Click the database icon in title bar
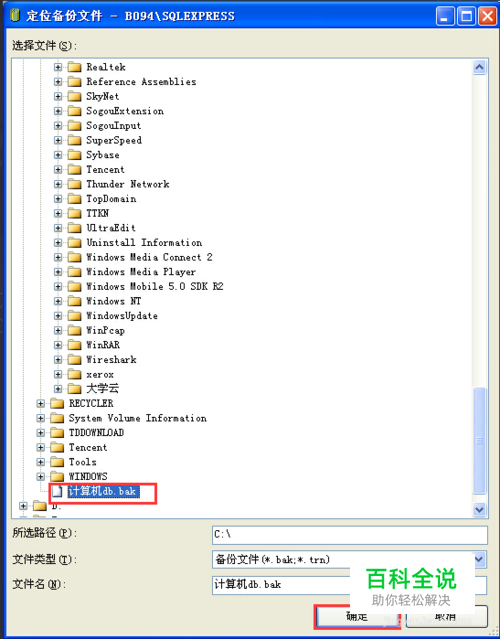 pos(15,16)
